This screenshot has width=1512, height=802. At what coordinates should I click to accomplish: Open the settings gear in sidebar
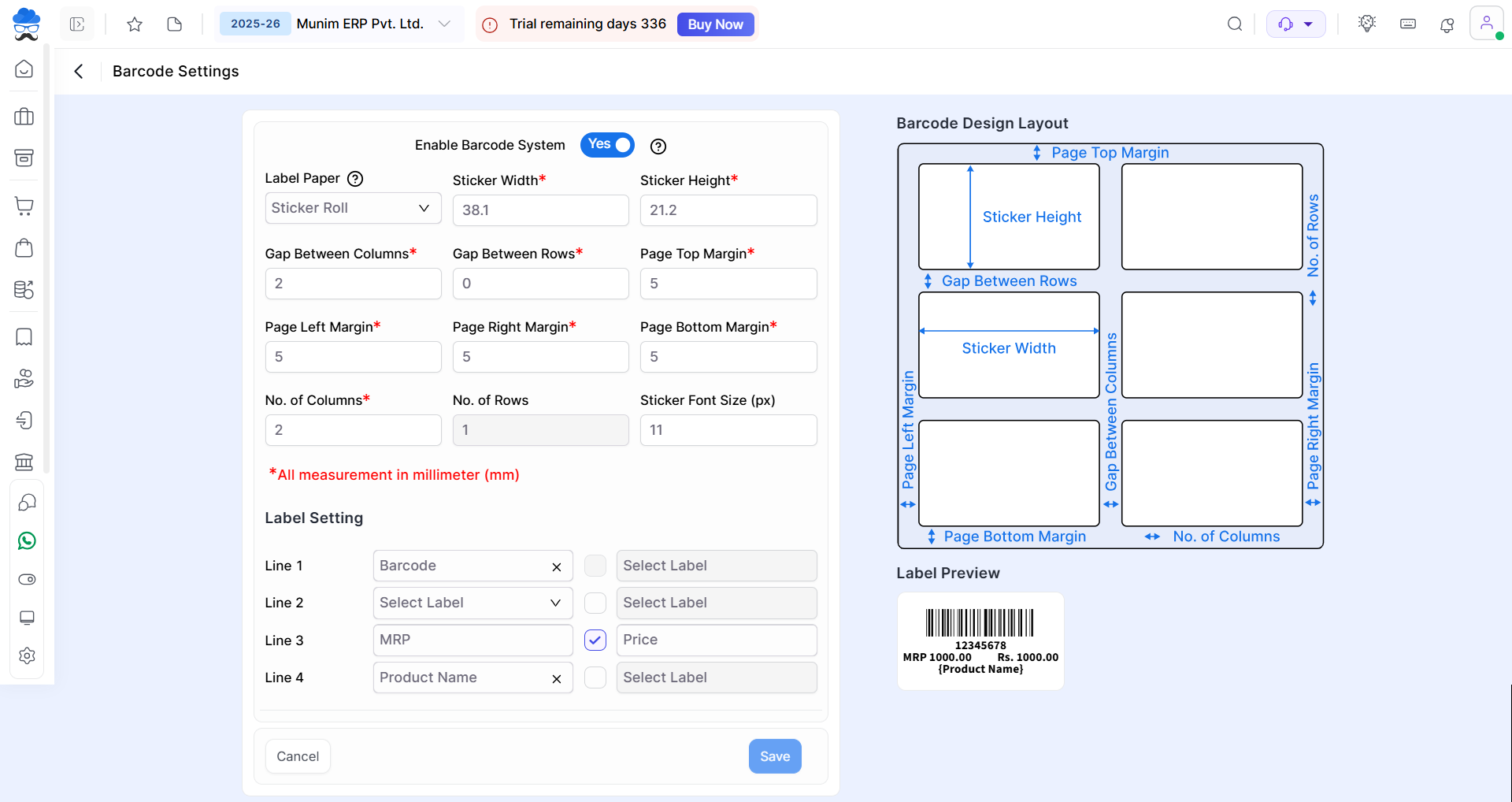27,655
